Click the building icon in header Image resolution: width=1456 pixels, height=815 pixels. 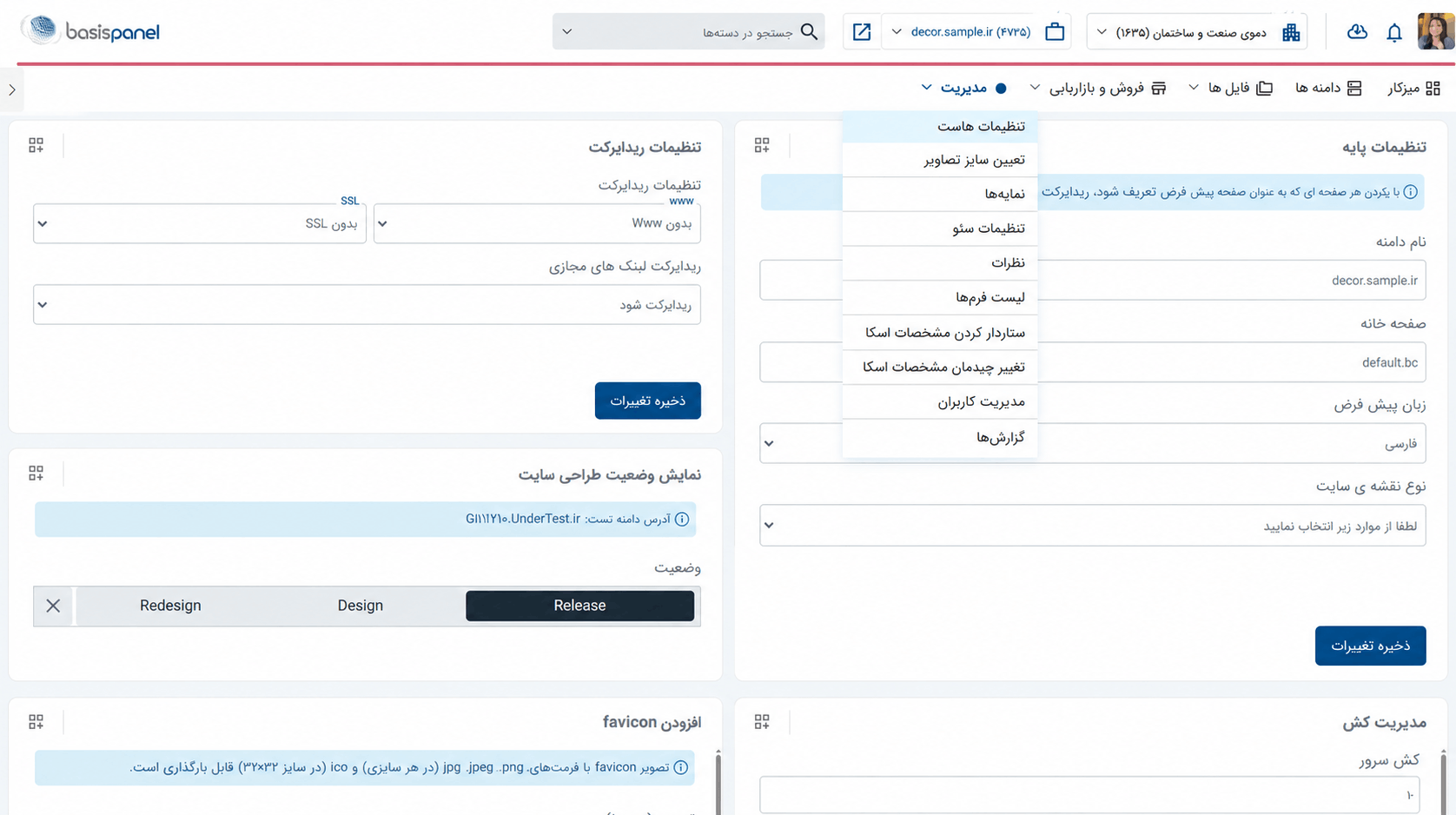coord(1291,32)
